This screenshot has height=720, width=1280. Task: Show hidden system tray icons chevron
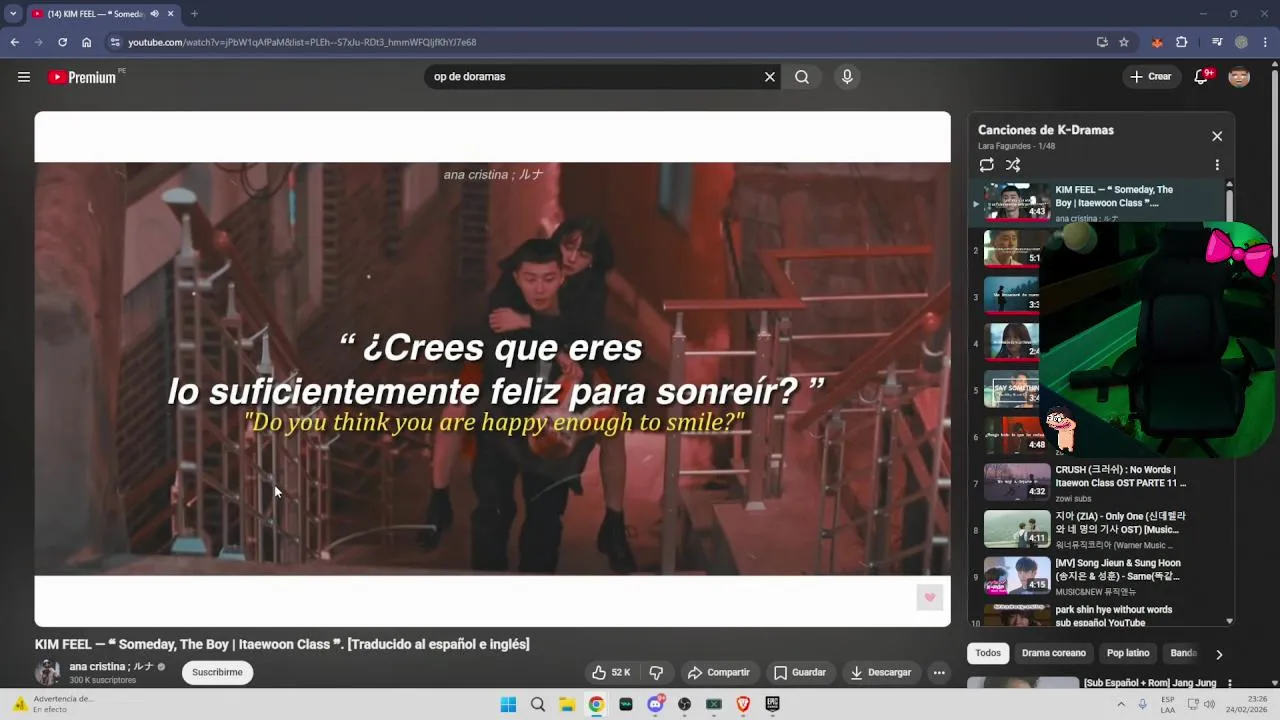(x=1121, y=704)
